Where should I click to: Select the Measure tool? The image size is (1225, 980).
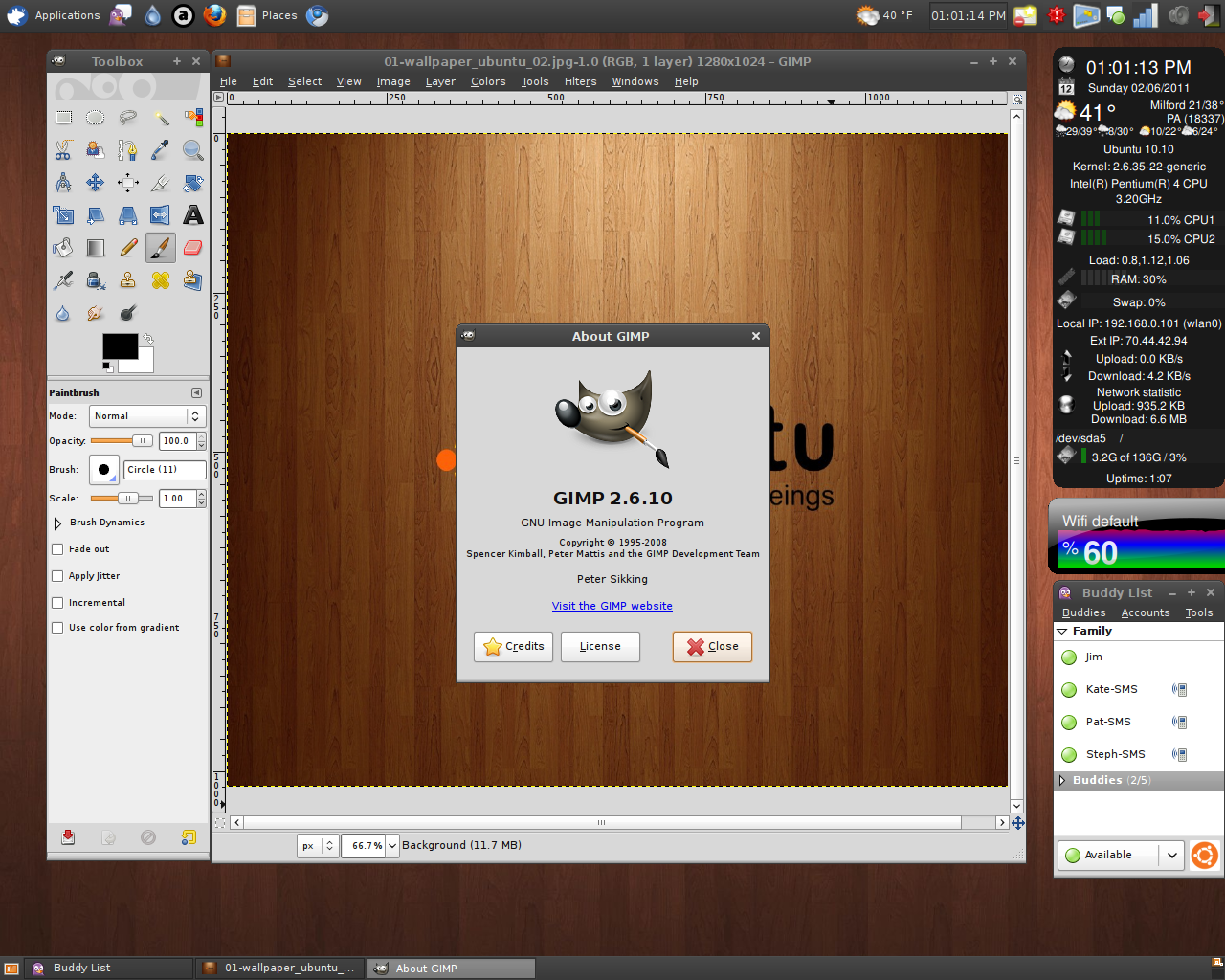pos(63,183)
